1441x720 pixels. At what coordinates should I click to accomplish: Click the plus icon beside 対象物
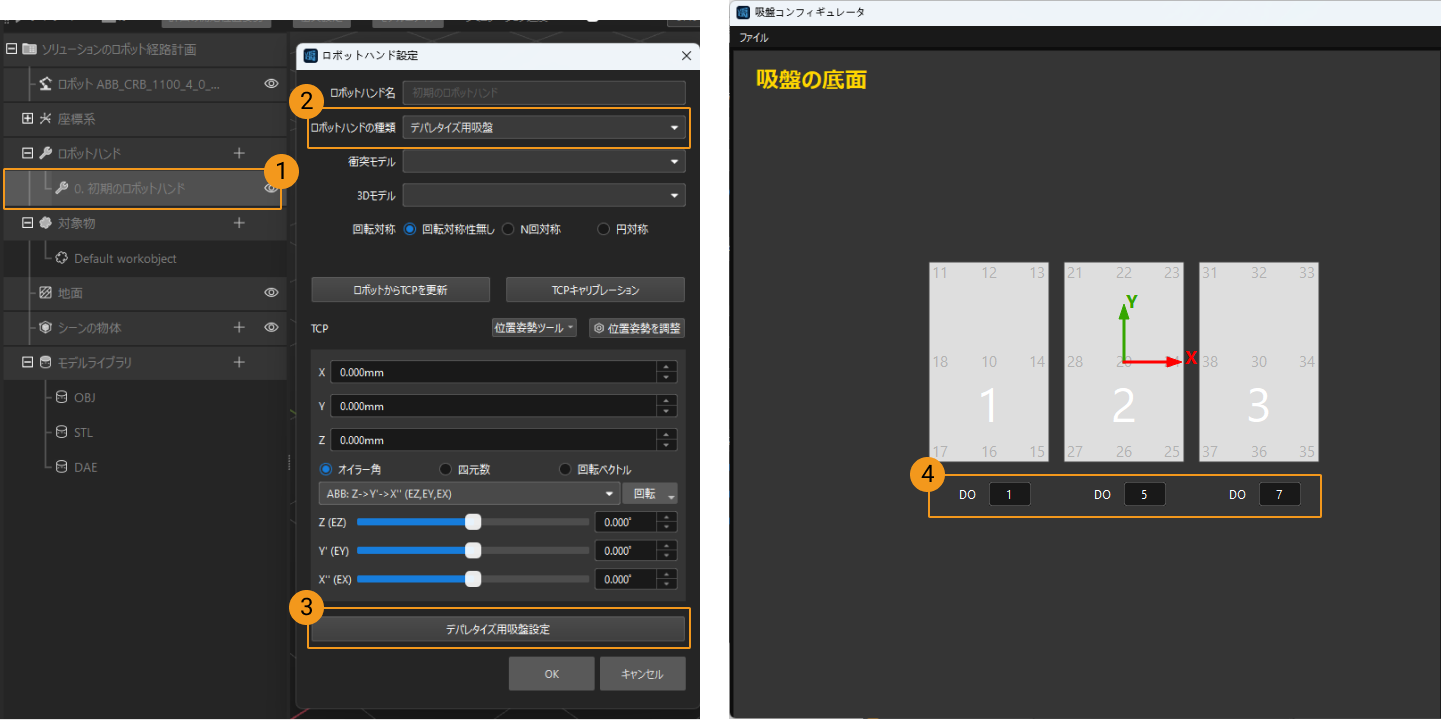(x=239, y=223)
